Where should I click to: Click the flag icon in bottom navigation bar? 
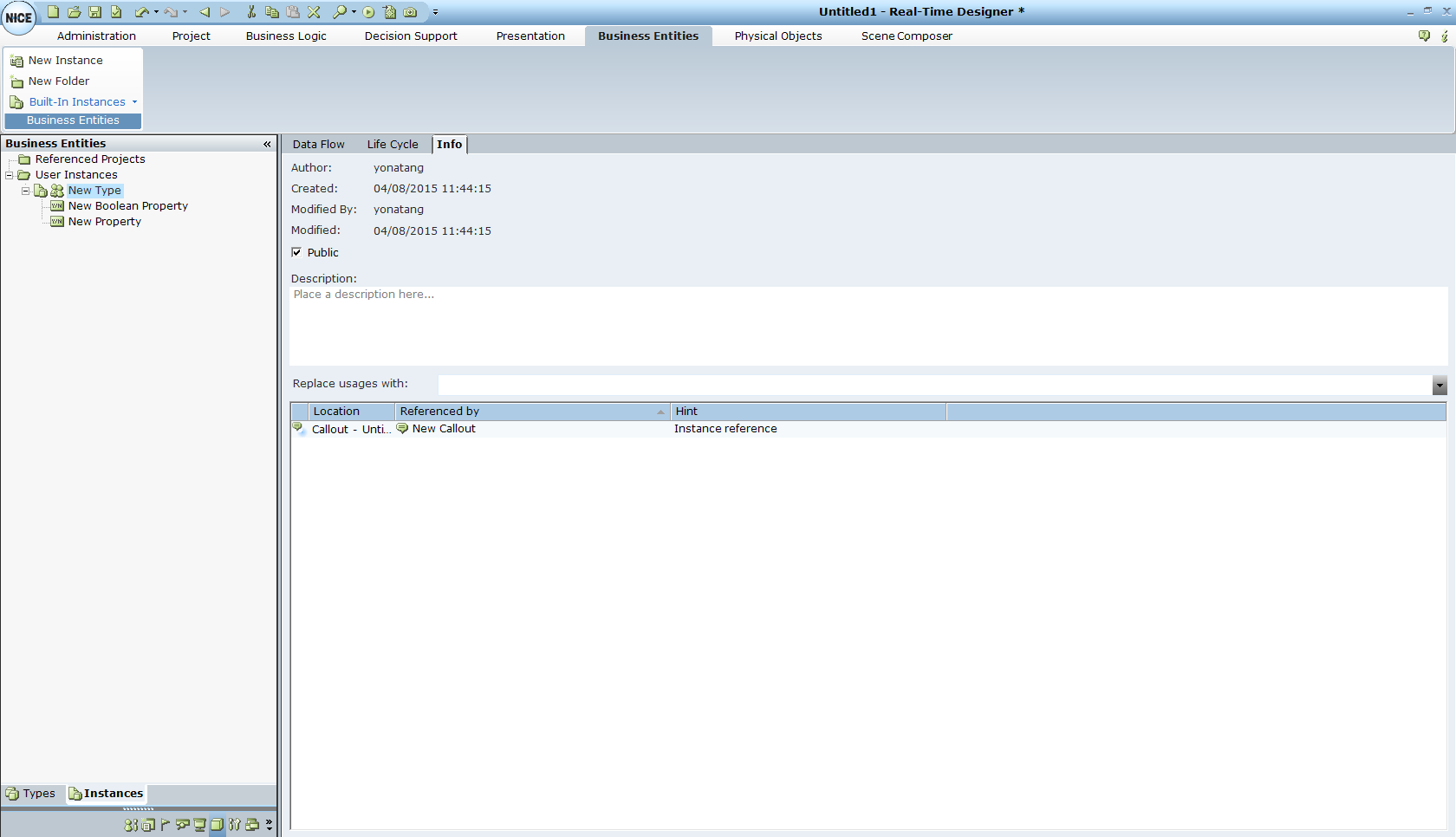pos(165,825)
